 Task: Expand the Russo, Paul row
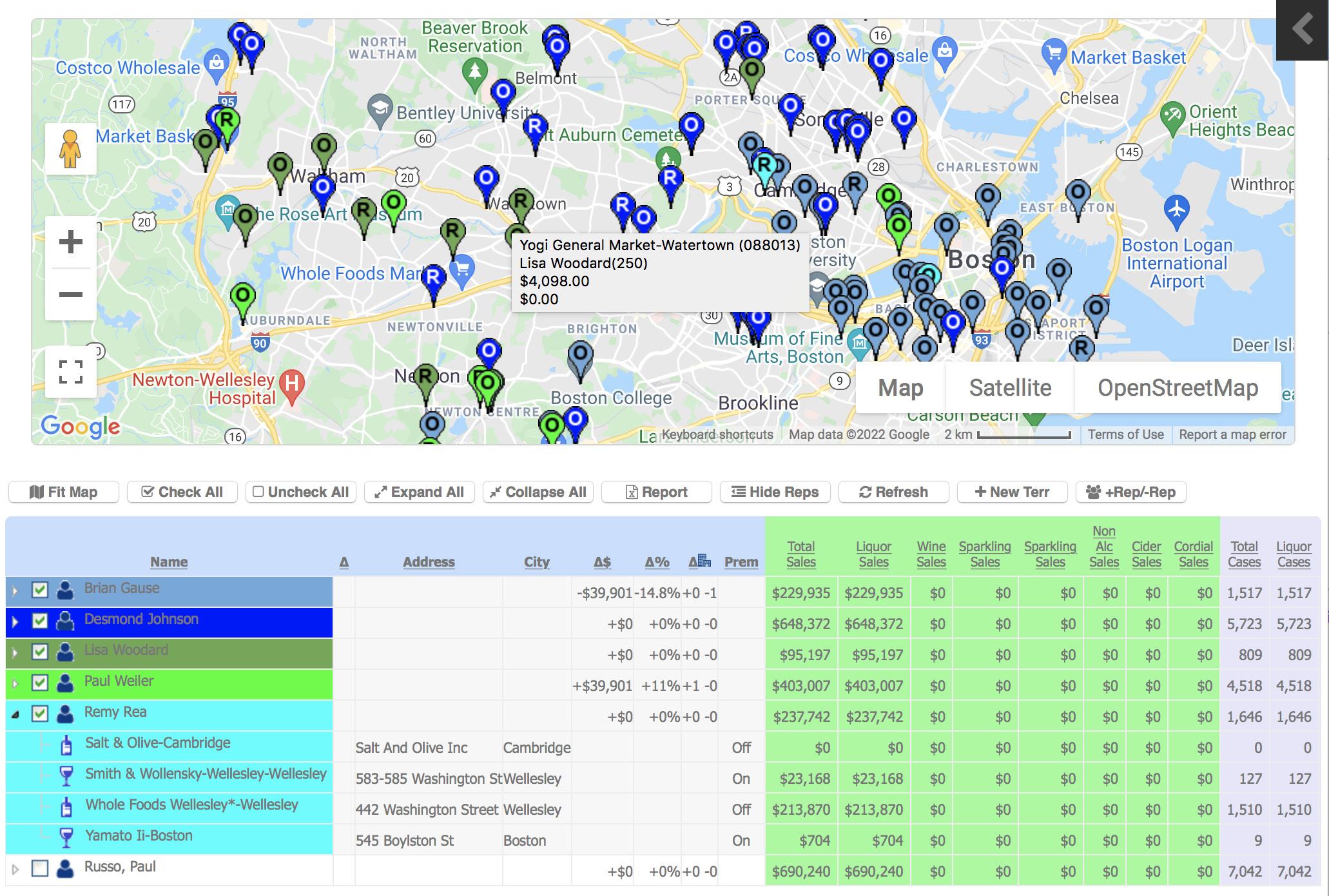(x=15, y=870)
